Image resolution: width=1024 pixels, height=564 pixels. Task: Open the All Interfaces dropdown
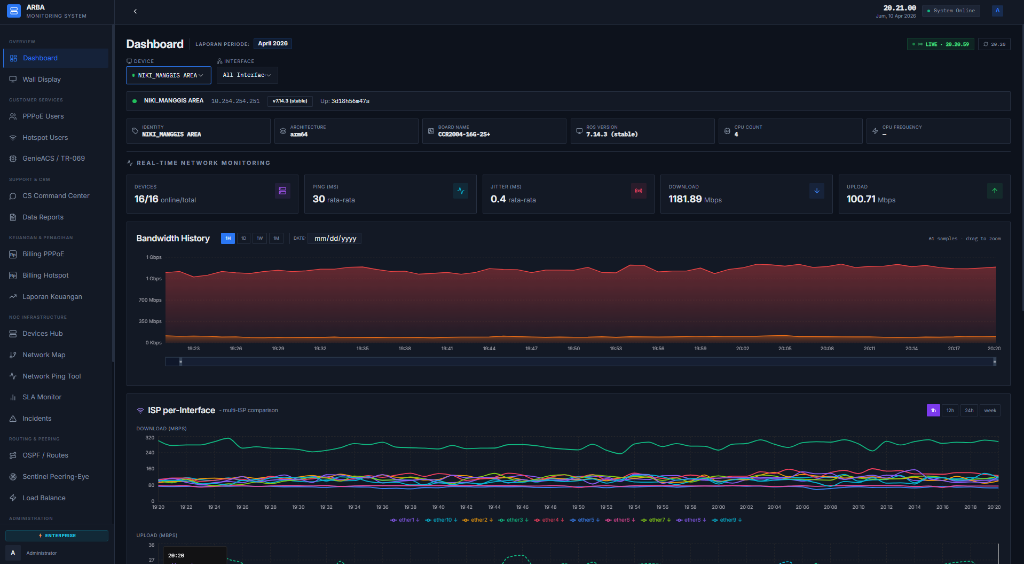(x=247, y=75)
